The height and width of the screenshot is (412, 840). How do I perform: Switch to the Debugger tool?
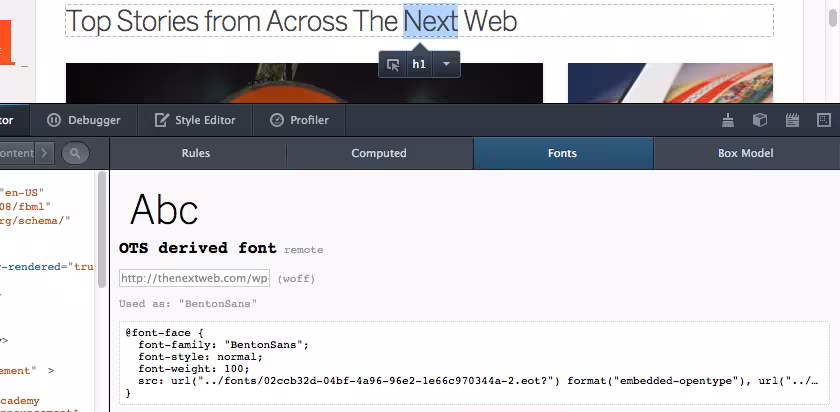(x=84, y=120)
